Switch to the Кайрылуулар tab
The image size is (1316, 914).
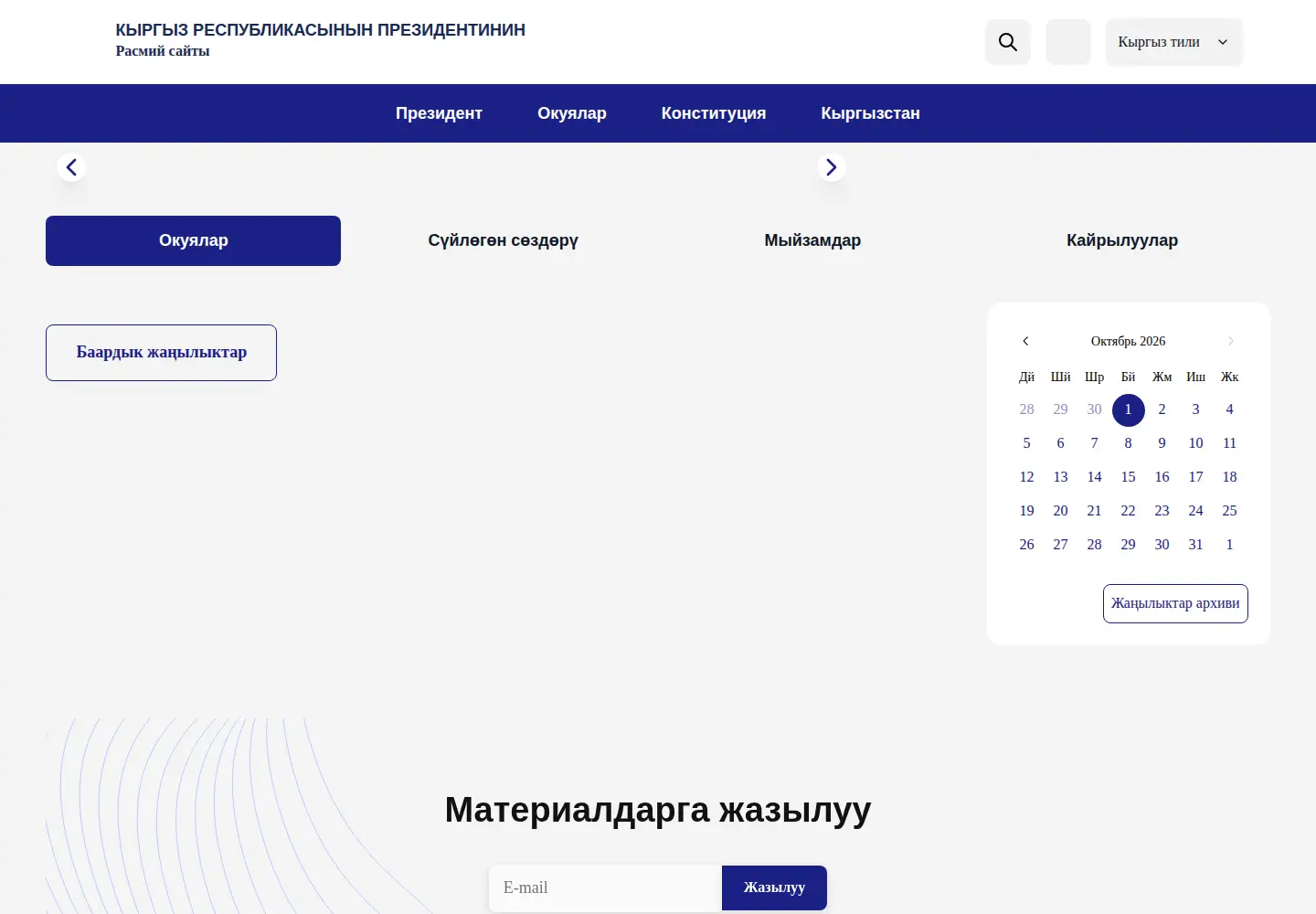[x=1122, y=240]
